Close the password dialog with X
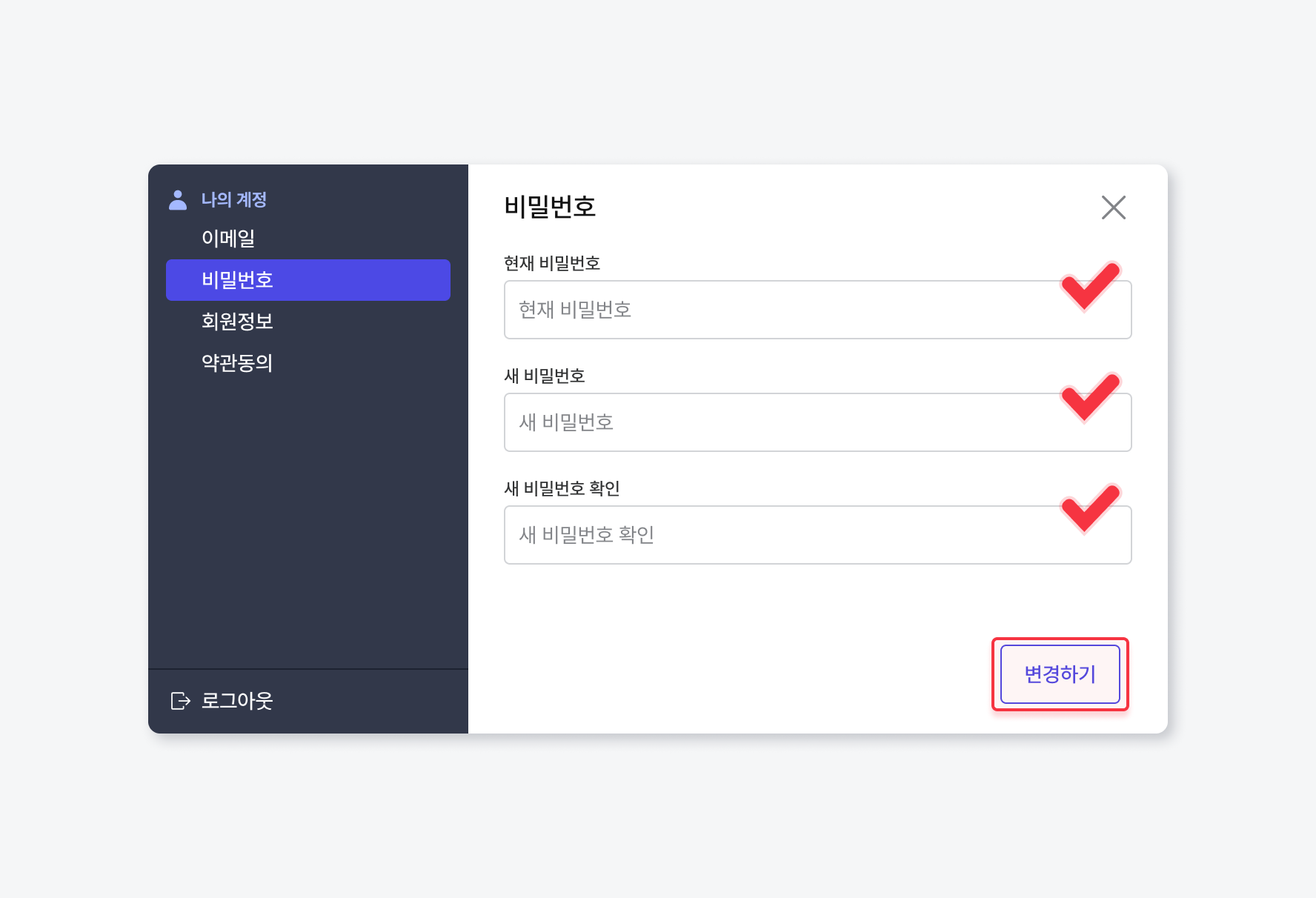The width and height of the screenshot is (1316, 898). (1113, 207)
